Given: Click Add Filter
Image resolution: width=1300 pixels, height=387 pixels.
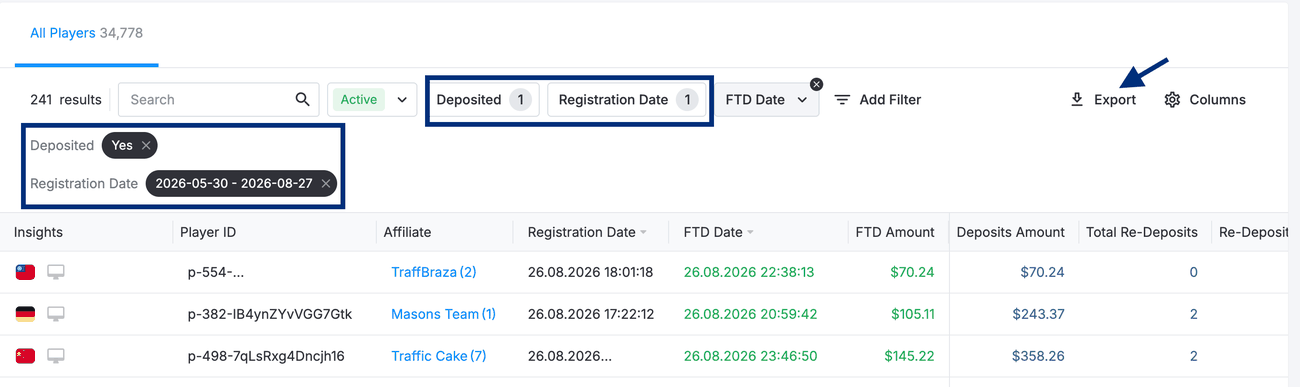Looking at the screenshot, I should point(878,100).
